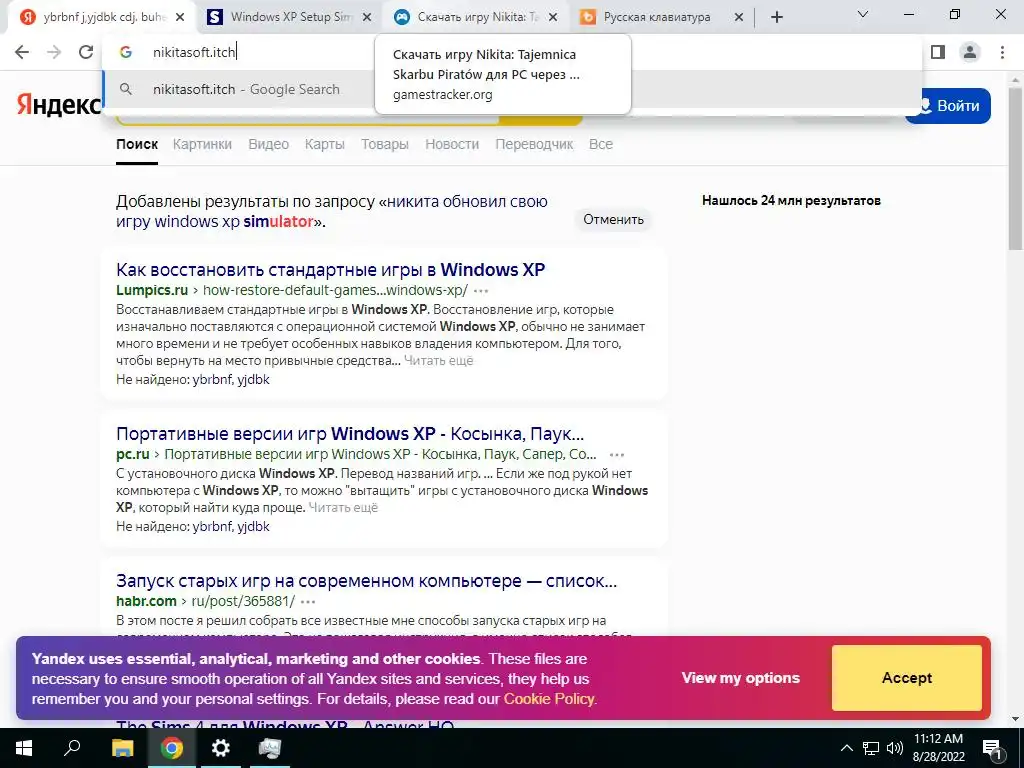Open Chrome's three-dot menu

[x=1002, y=52]
